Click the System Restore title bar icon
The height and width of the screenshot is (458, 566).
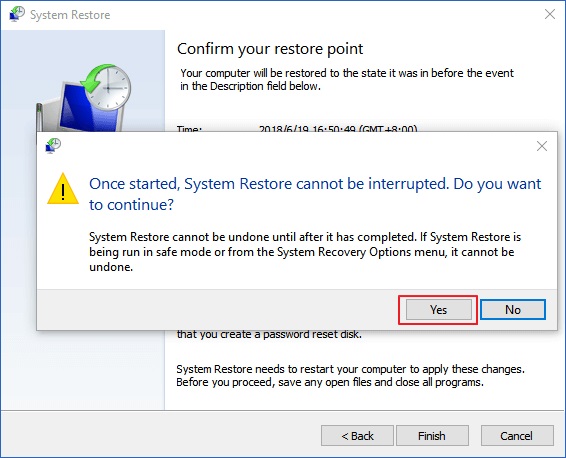tap(16, 14)
